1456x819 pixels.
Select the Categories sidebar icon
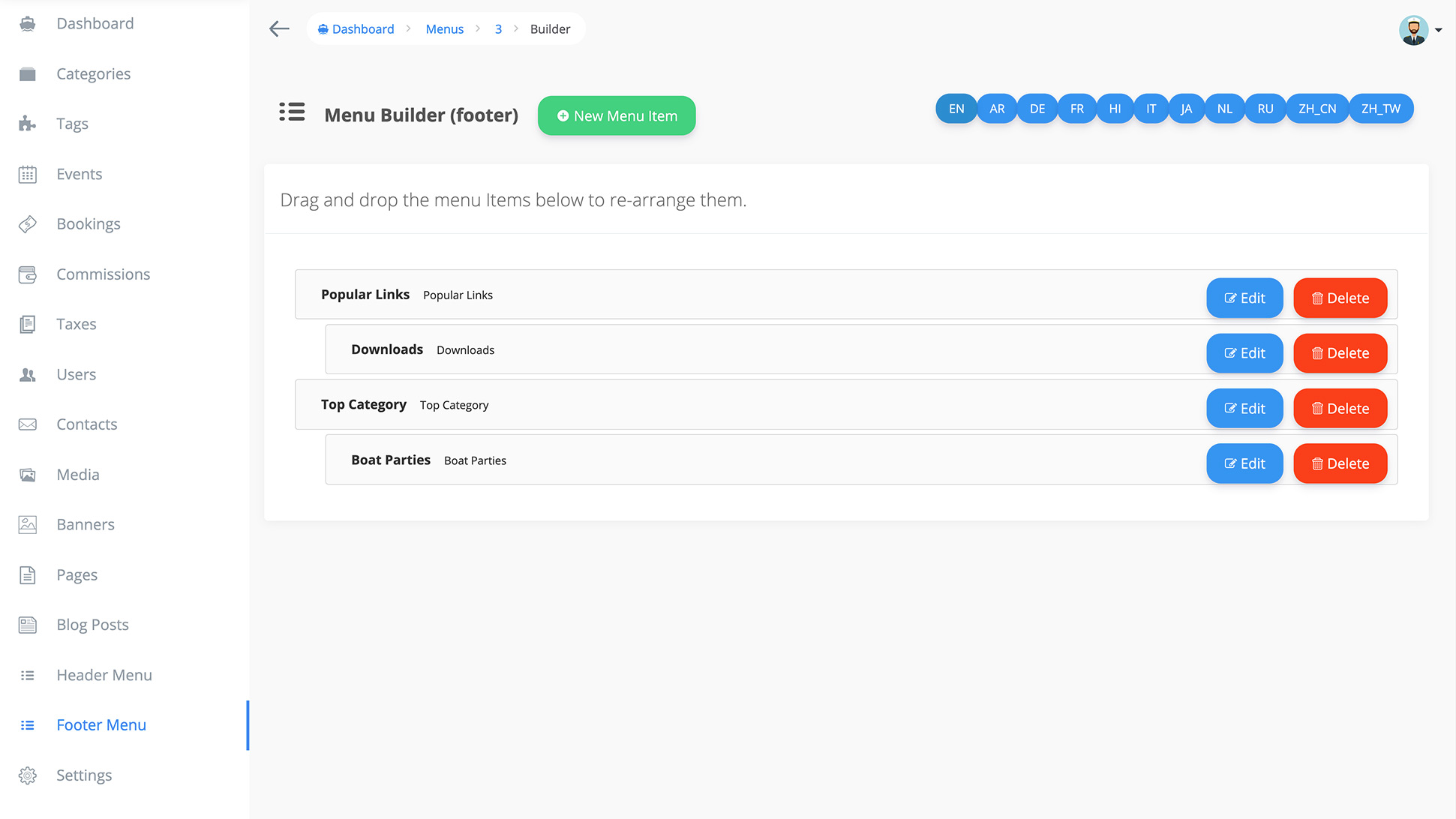(27, 73)
